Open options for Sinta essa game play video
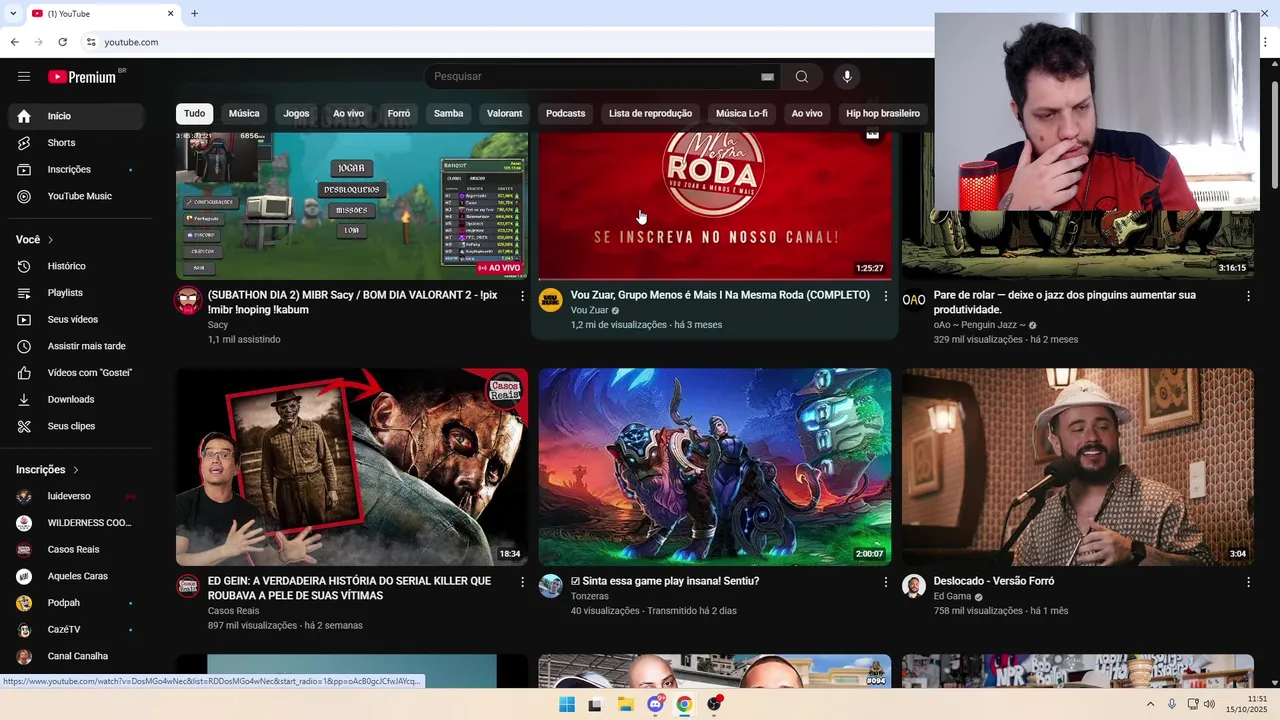The height and width of the screenshot is (720, 1280). 885,582
